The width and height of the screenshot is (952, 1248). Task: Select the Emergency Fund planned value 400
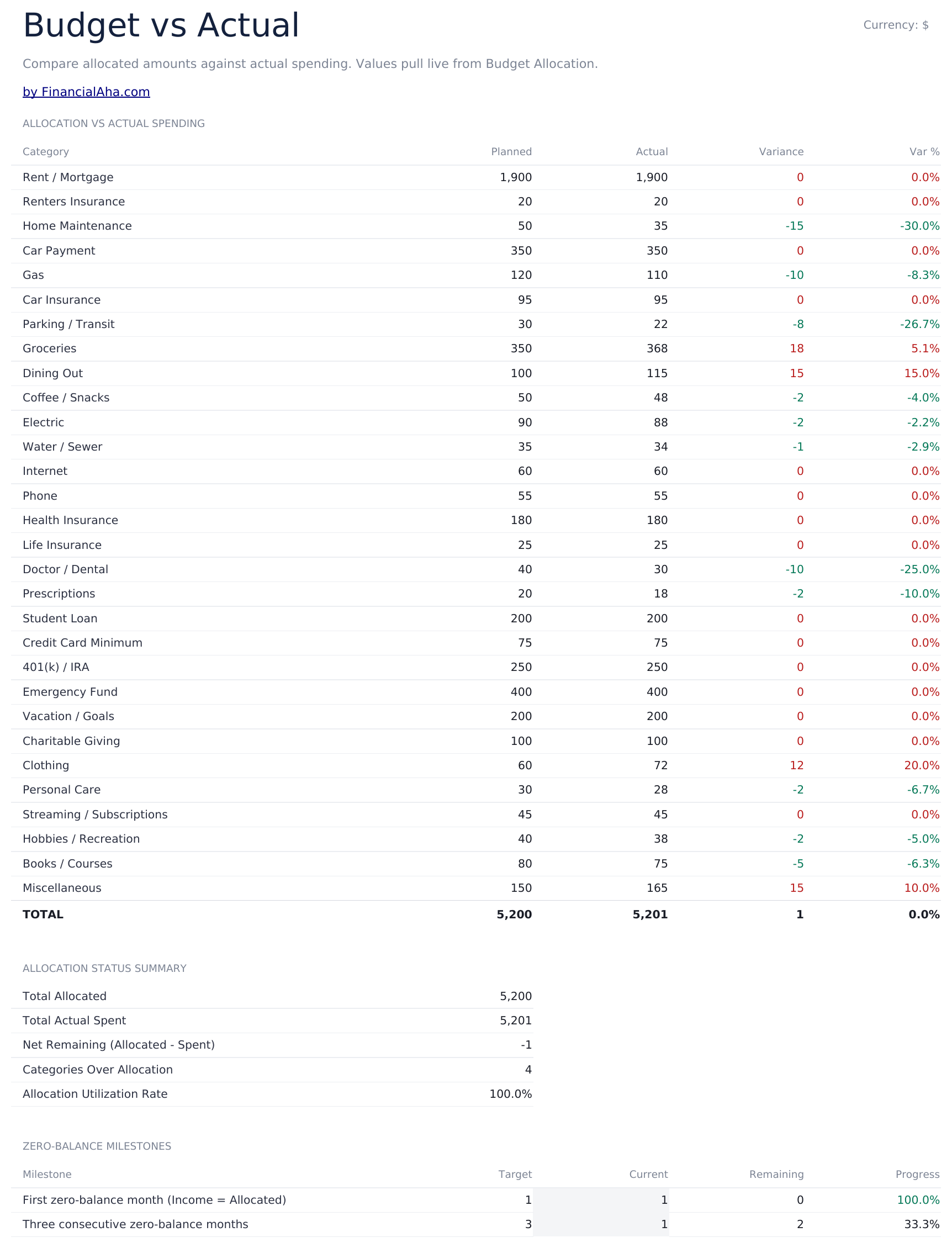521,692
